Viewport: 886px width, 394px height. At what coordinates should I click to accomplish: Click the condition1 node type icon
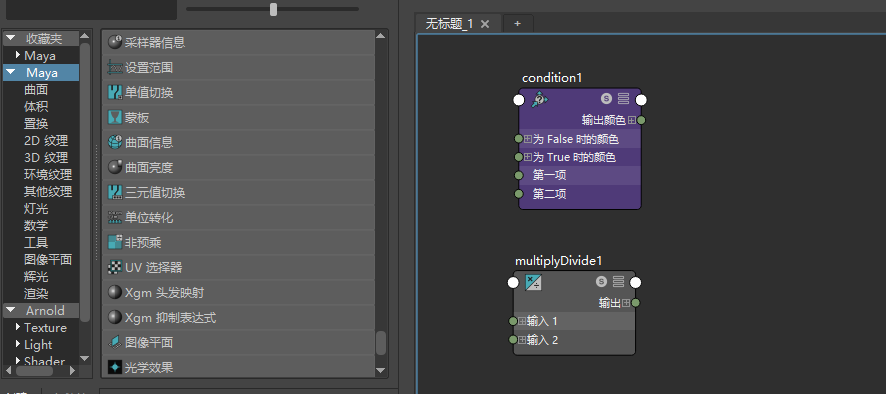[x=540, y=100]
